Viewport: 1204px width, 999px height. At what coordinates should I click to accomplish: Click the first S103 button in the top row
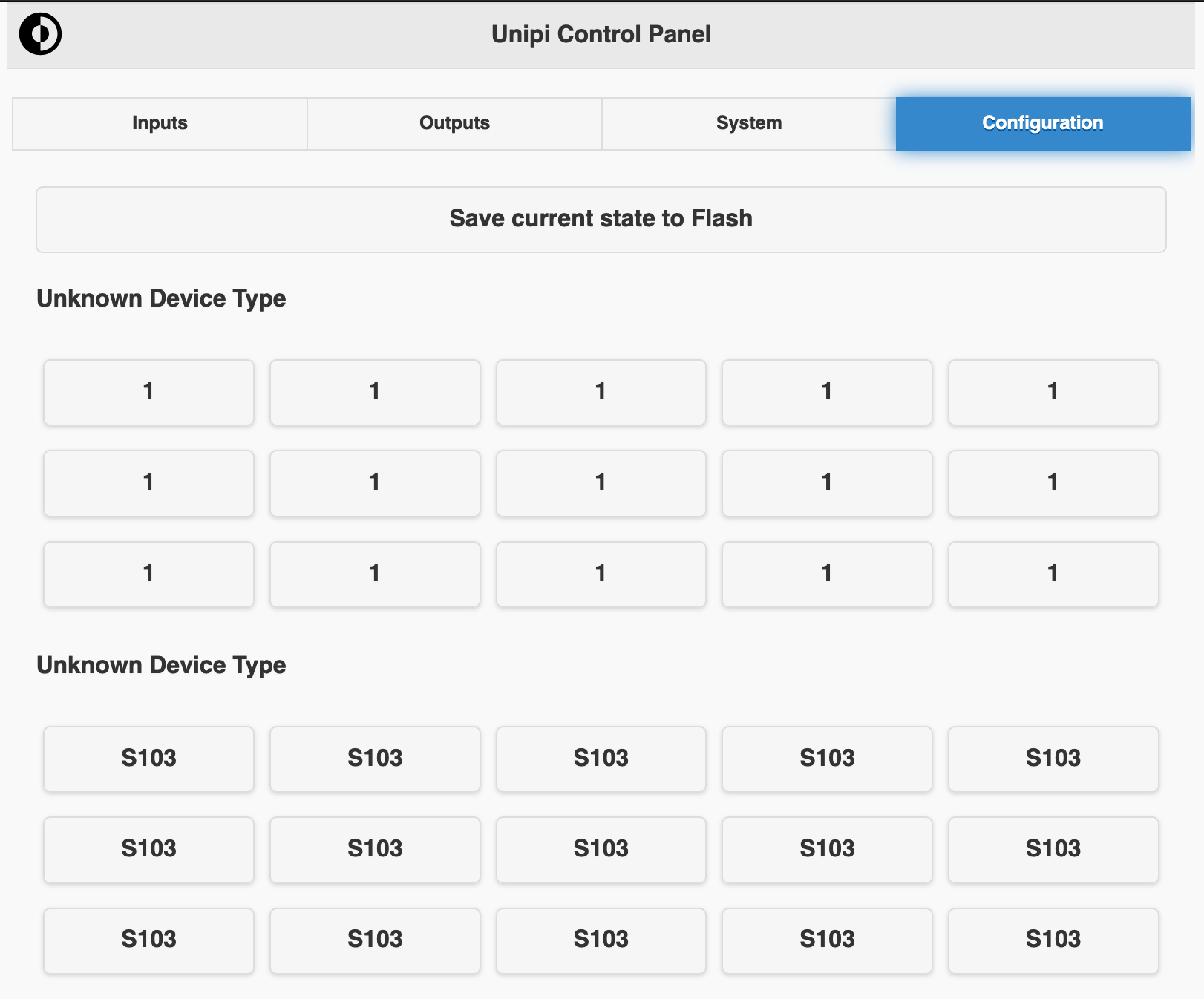(148, 759)
